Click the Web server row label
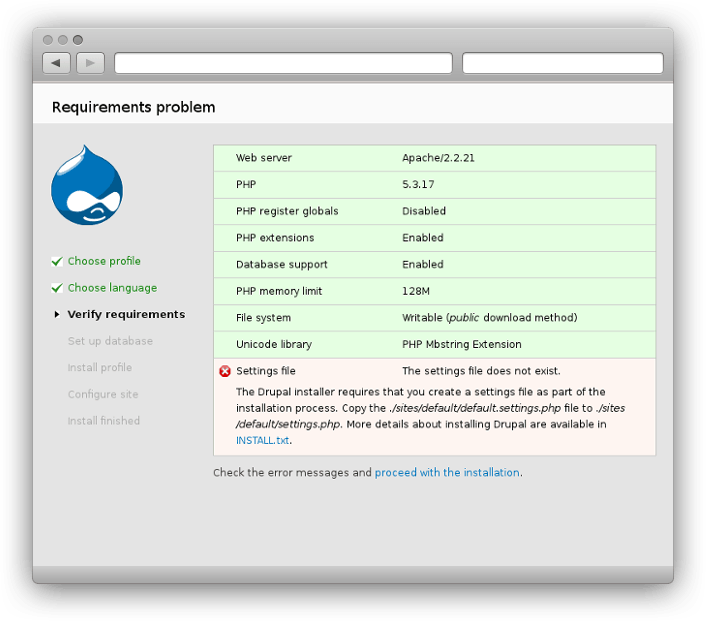Viewport: 706px width, 621px height. click(x=264, y=158)
